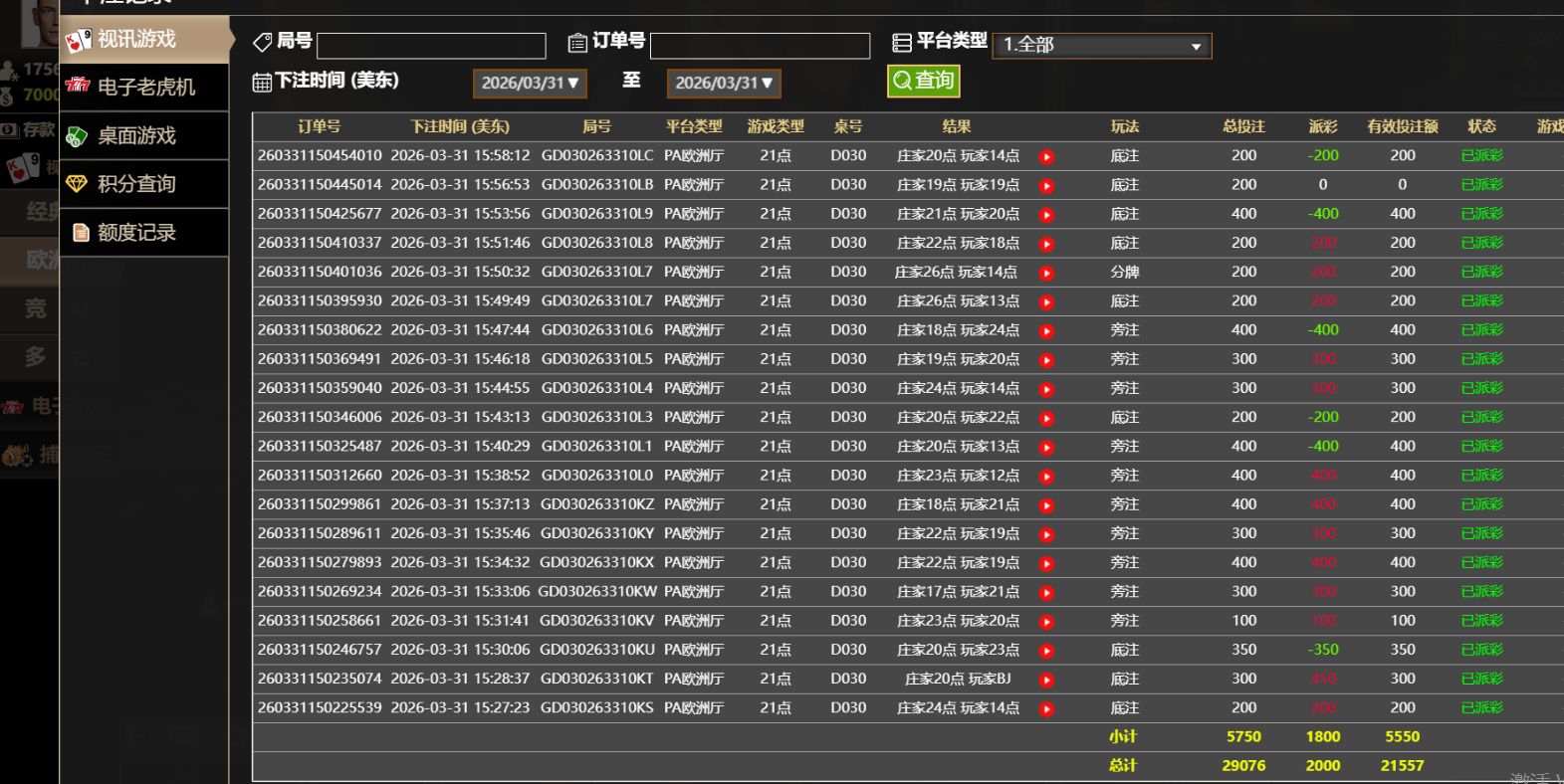Click the 桌面游戏 chips icon
This screenshot has width=1564, height=784.
click(x=77, y=136)
